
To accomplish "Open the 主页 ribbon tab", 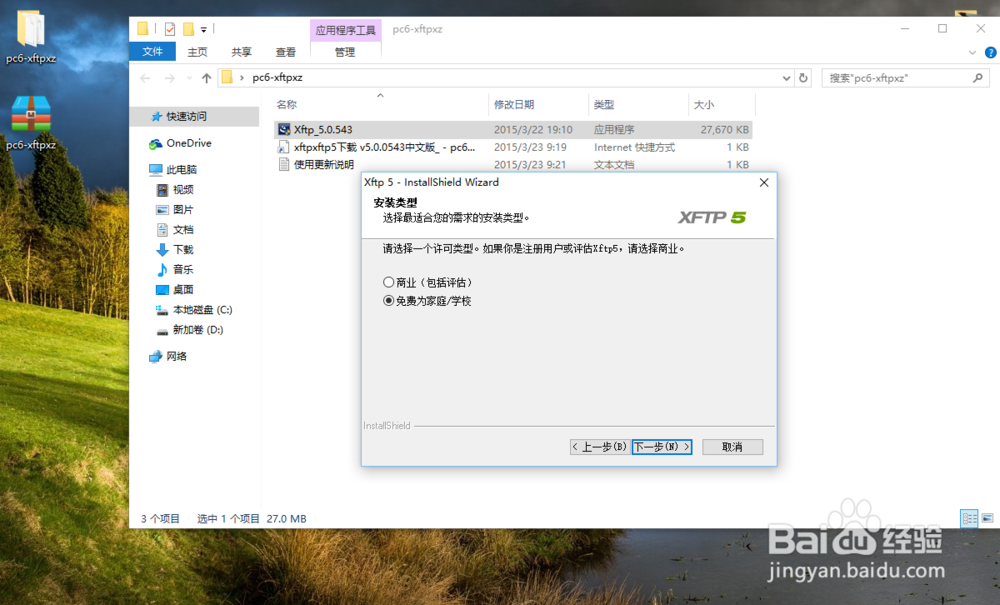I will (197, 52).
